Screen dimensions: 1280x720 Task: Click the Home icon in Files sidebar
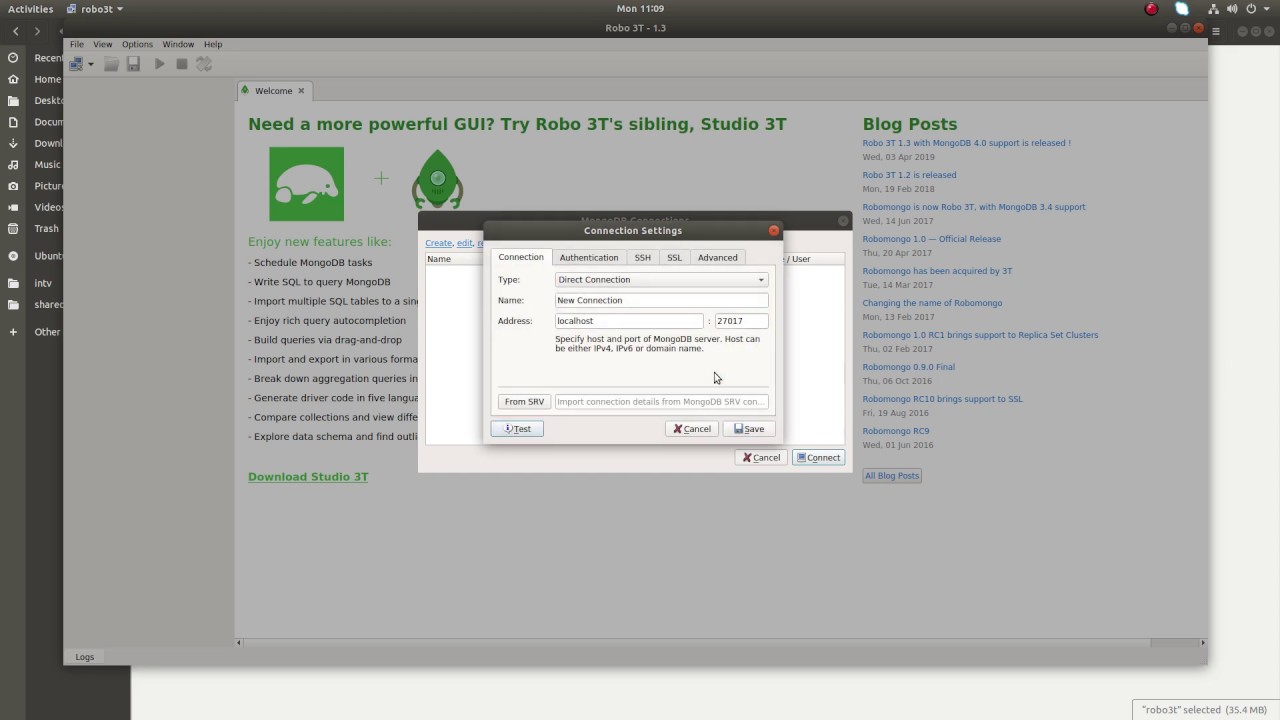tap(13, 80)
